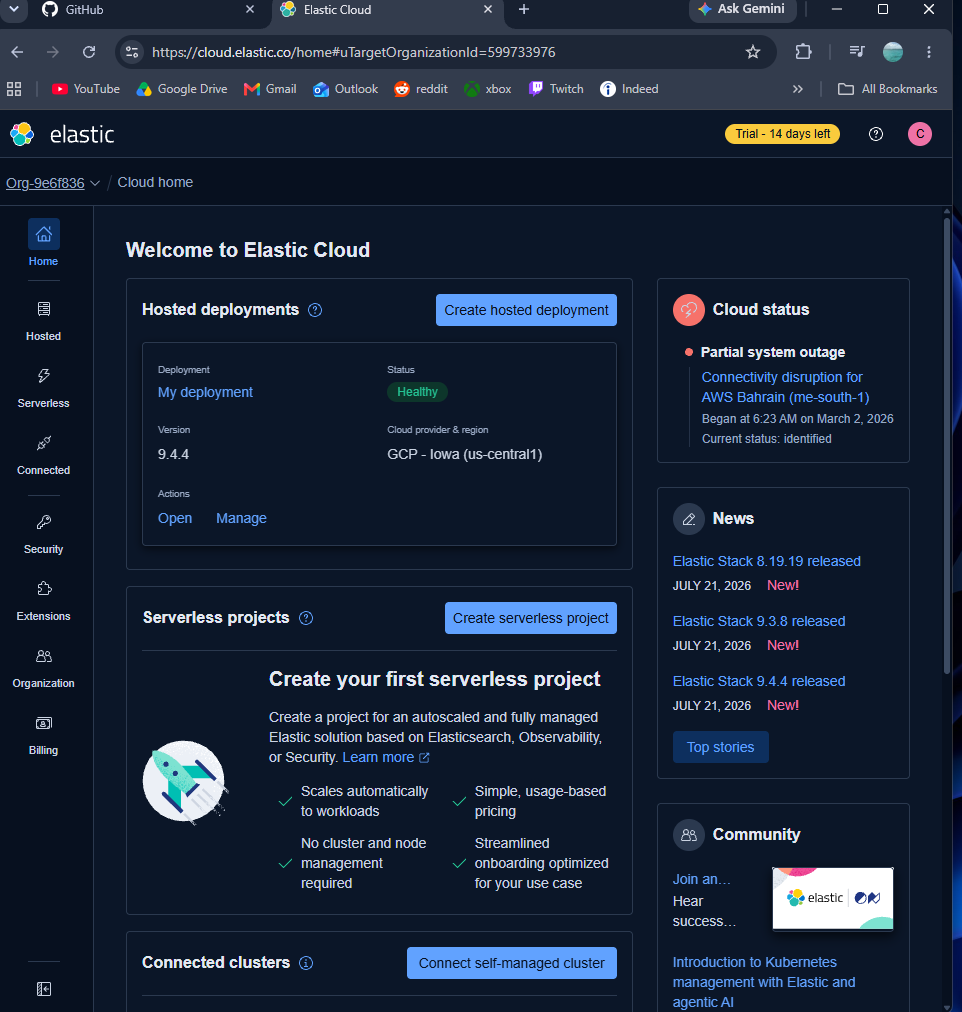Open Top stories button

(720, 747)
